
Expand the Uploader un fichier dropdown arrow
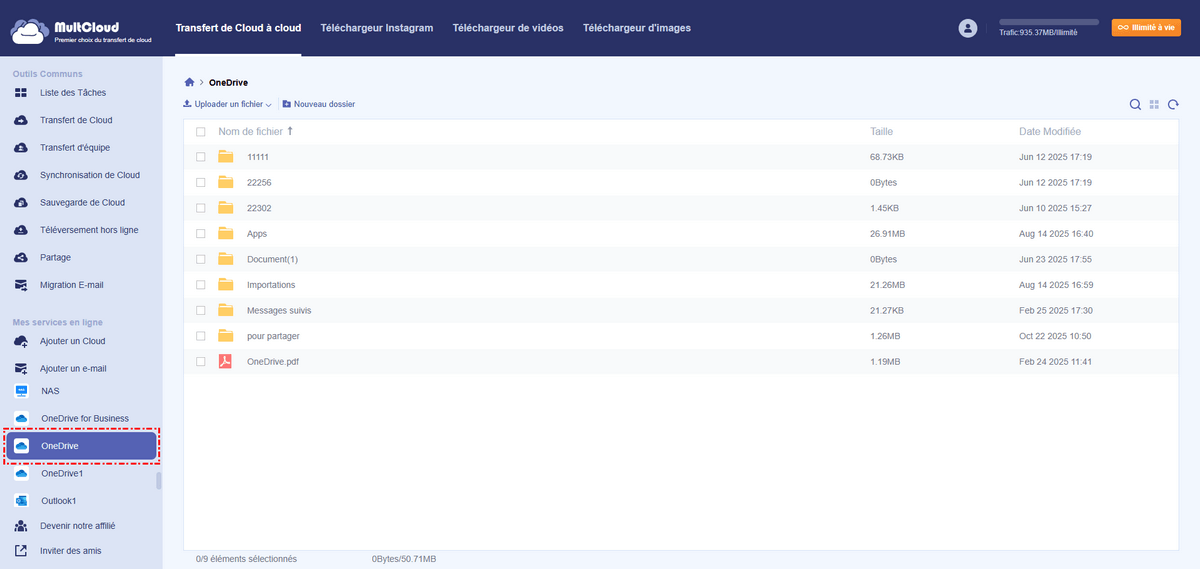(x=269, y=105)
